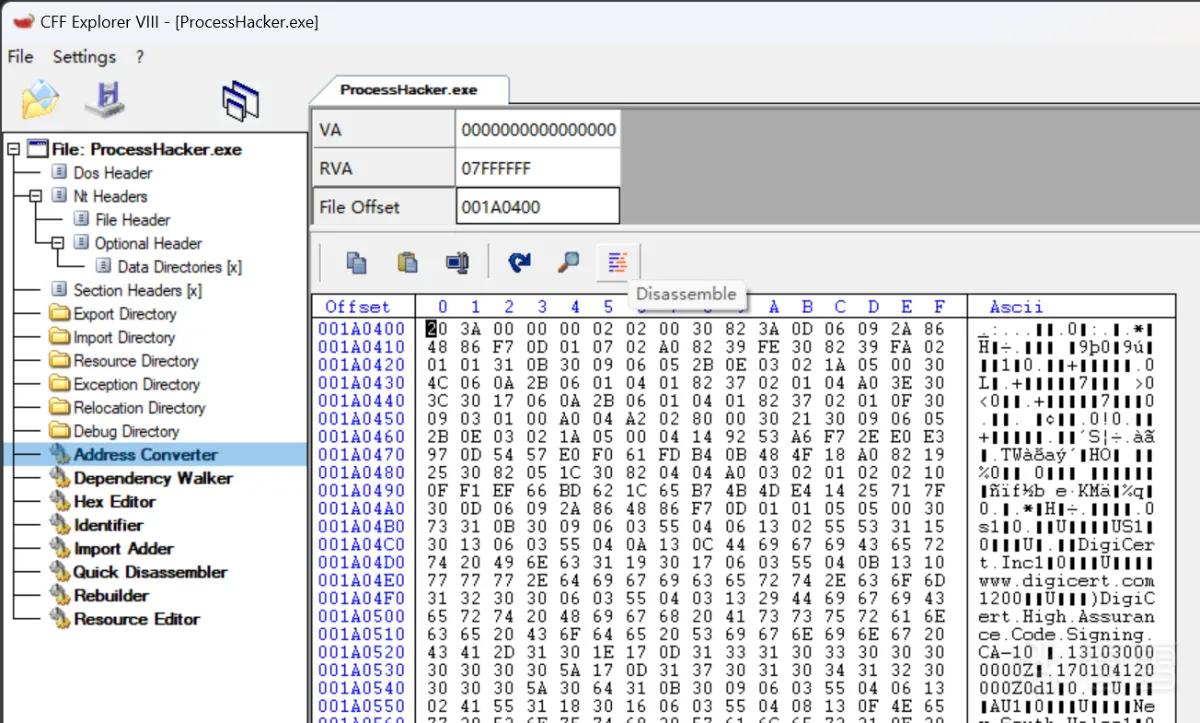Click the open file folder icon
This screenshot has width=1200, height=723.
pos(41,98)
